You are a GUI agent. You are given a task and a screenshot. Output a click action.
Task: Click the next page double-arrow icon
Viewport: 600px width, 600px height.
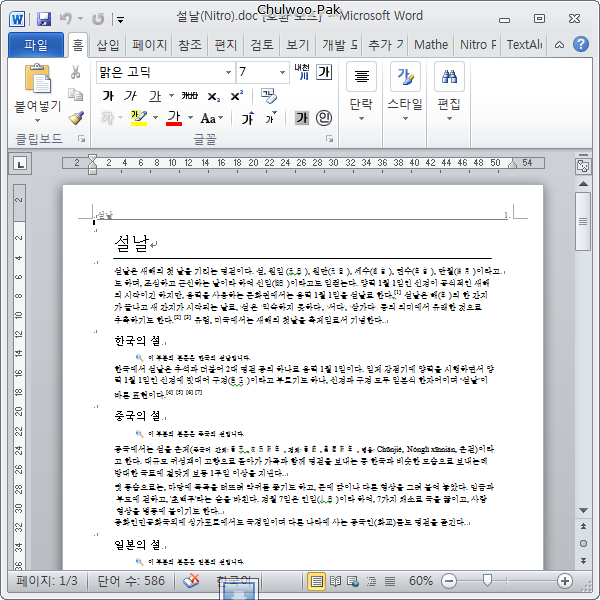583,561
